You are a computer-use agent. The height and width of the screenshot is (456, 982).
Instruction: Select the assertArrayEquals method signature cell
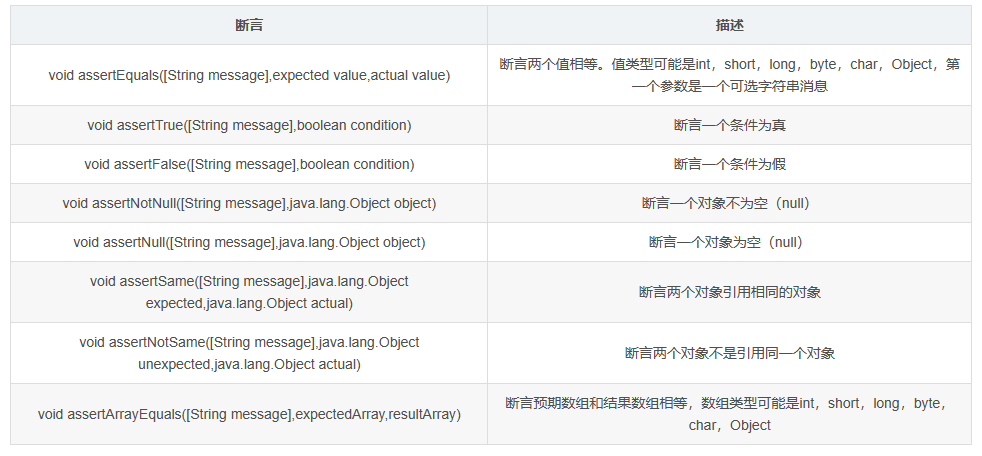pyautogui.click(x=249, y=414)
